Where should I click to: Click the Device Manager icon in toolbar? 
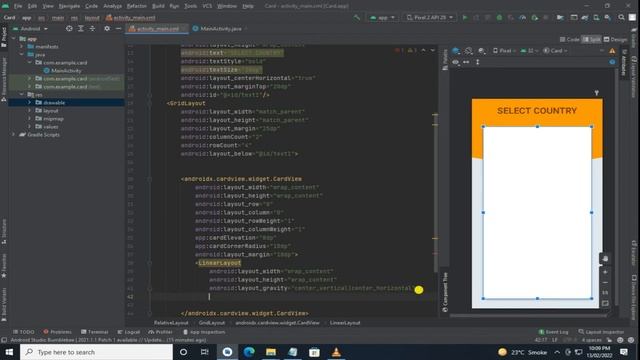coord(596,18)
